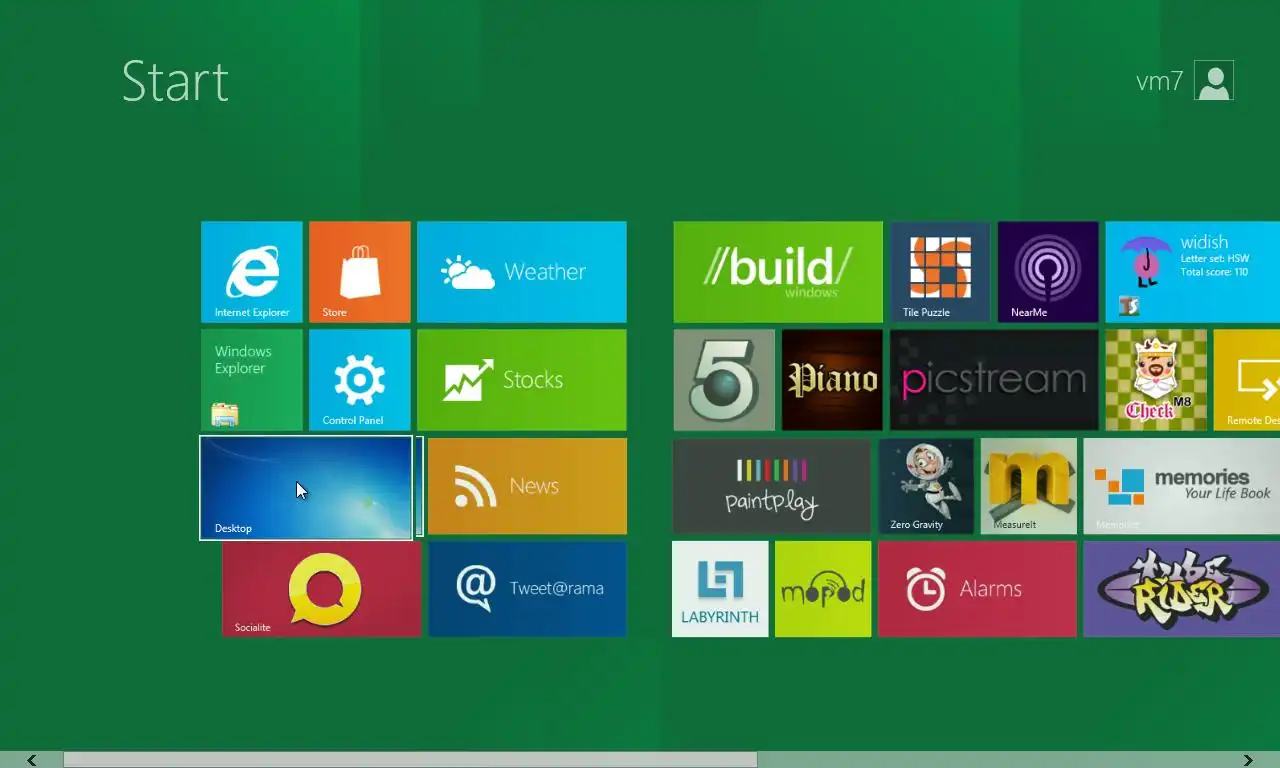Open the Piano app tile

pyautogui.click(x=832, y=380)
